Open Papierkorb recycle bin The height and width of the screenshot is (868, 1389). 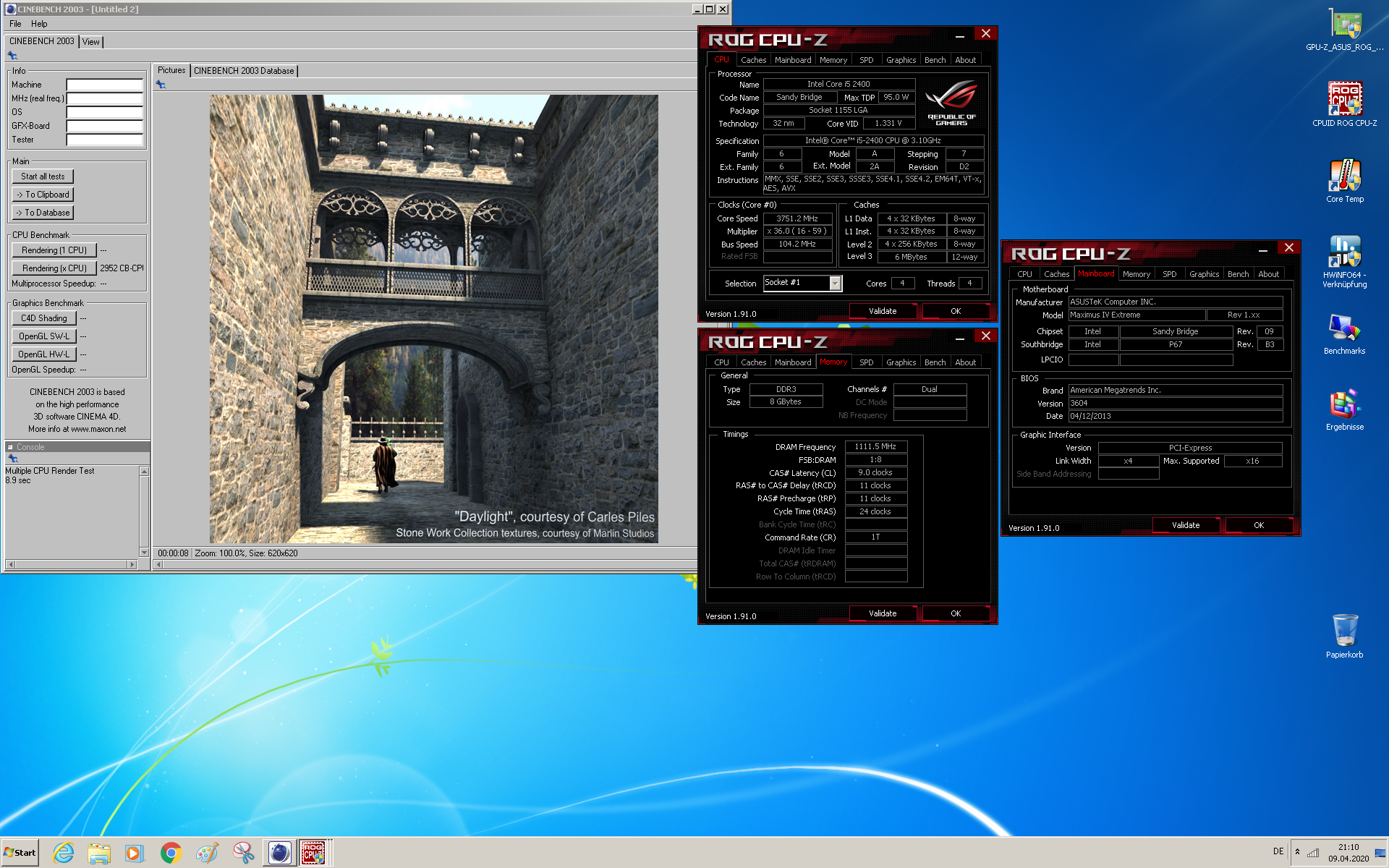tap(1344, 636)
